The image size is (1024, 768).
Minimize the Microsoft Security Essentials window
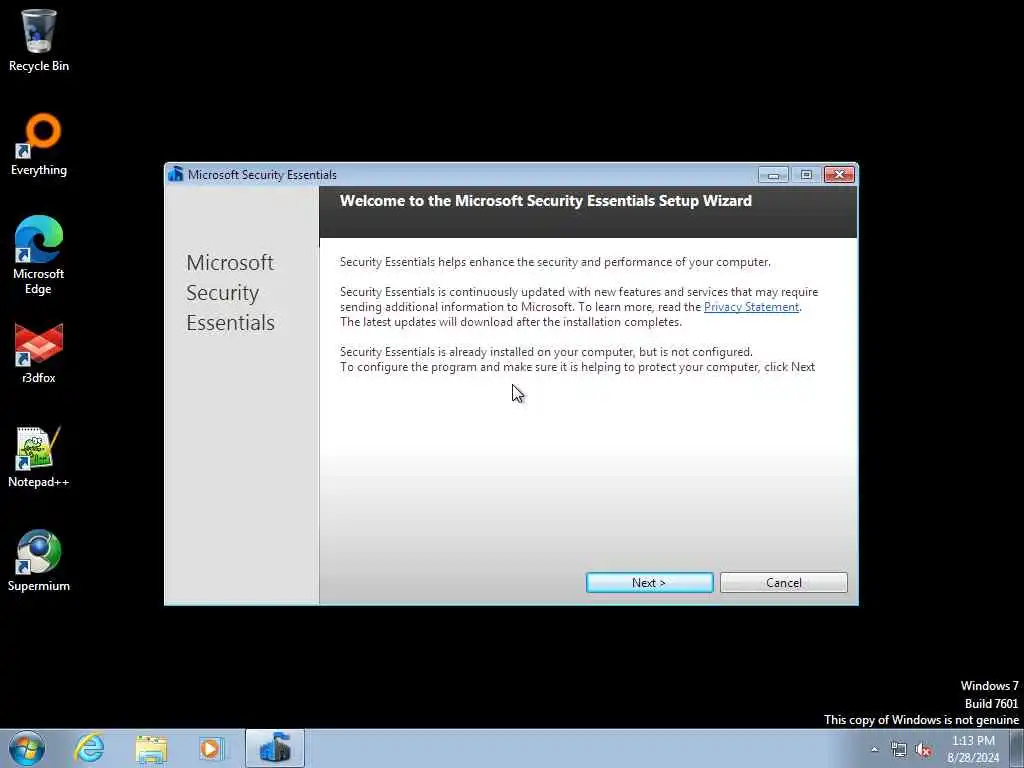tap(773, 174)
